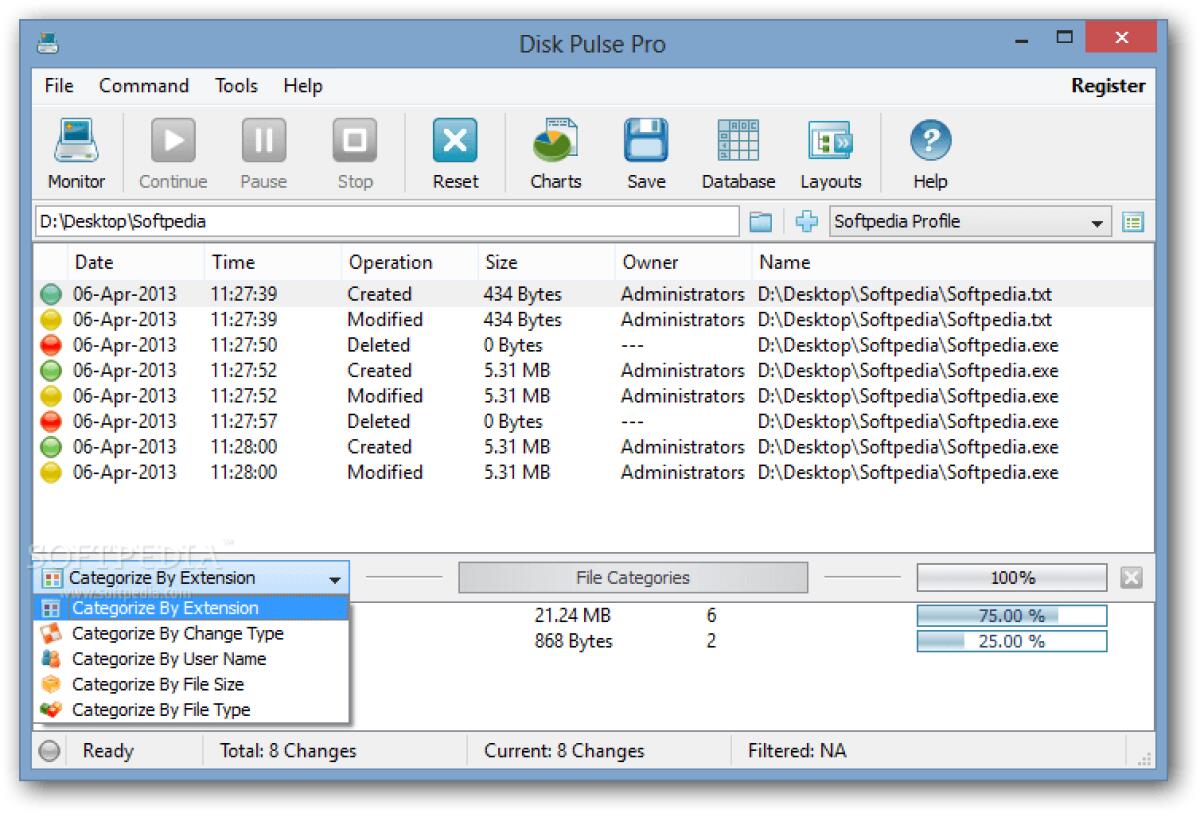Click the File Categories button
This screenshot has height=813, width=1200.
click(x=632, y=577)
